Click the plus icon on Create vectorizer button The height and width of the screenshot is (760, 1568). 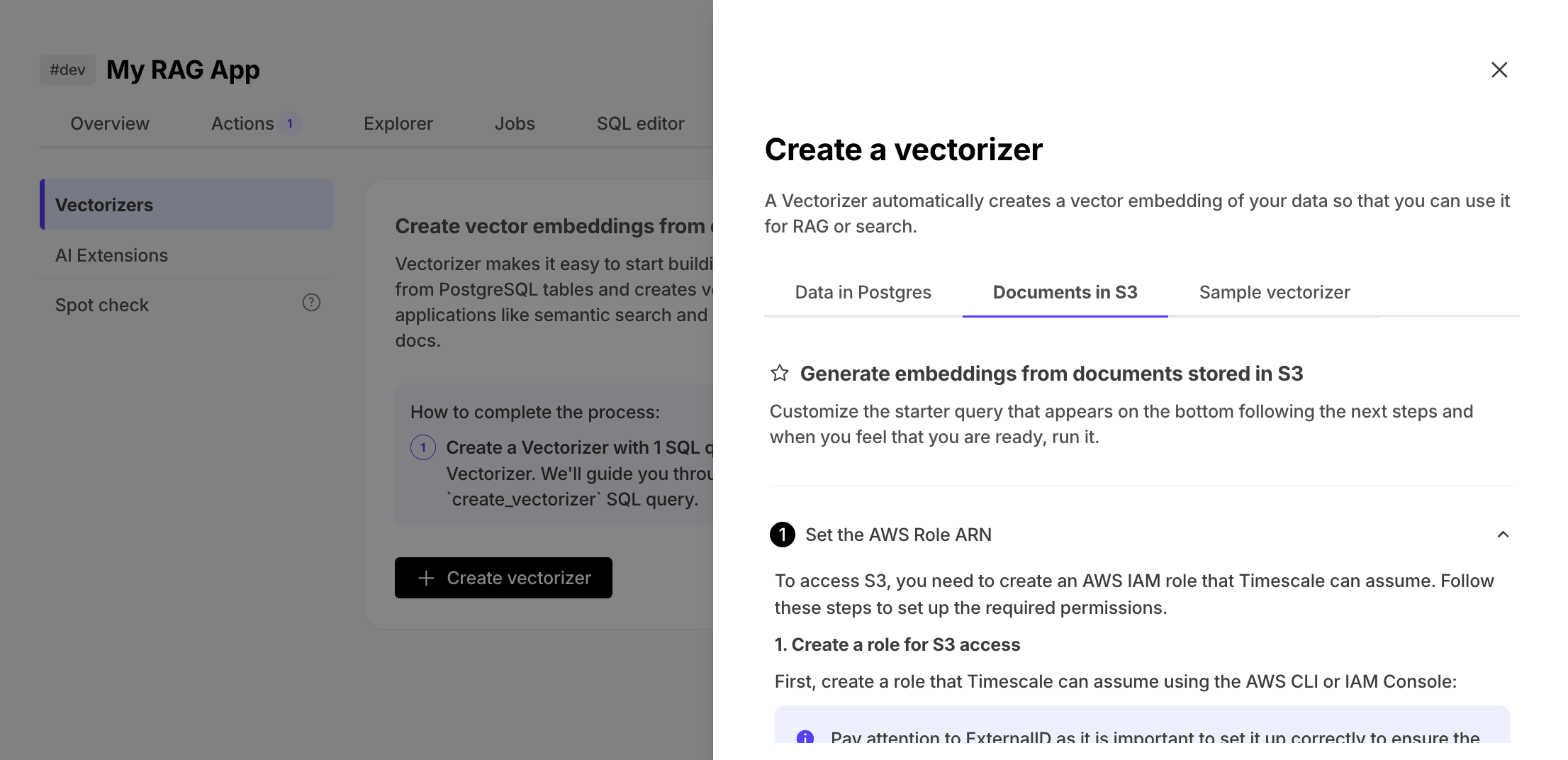click(426, 578)
